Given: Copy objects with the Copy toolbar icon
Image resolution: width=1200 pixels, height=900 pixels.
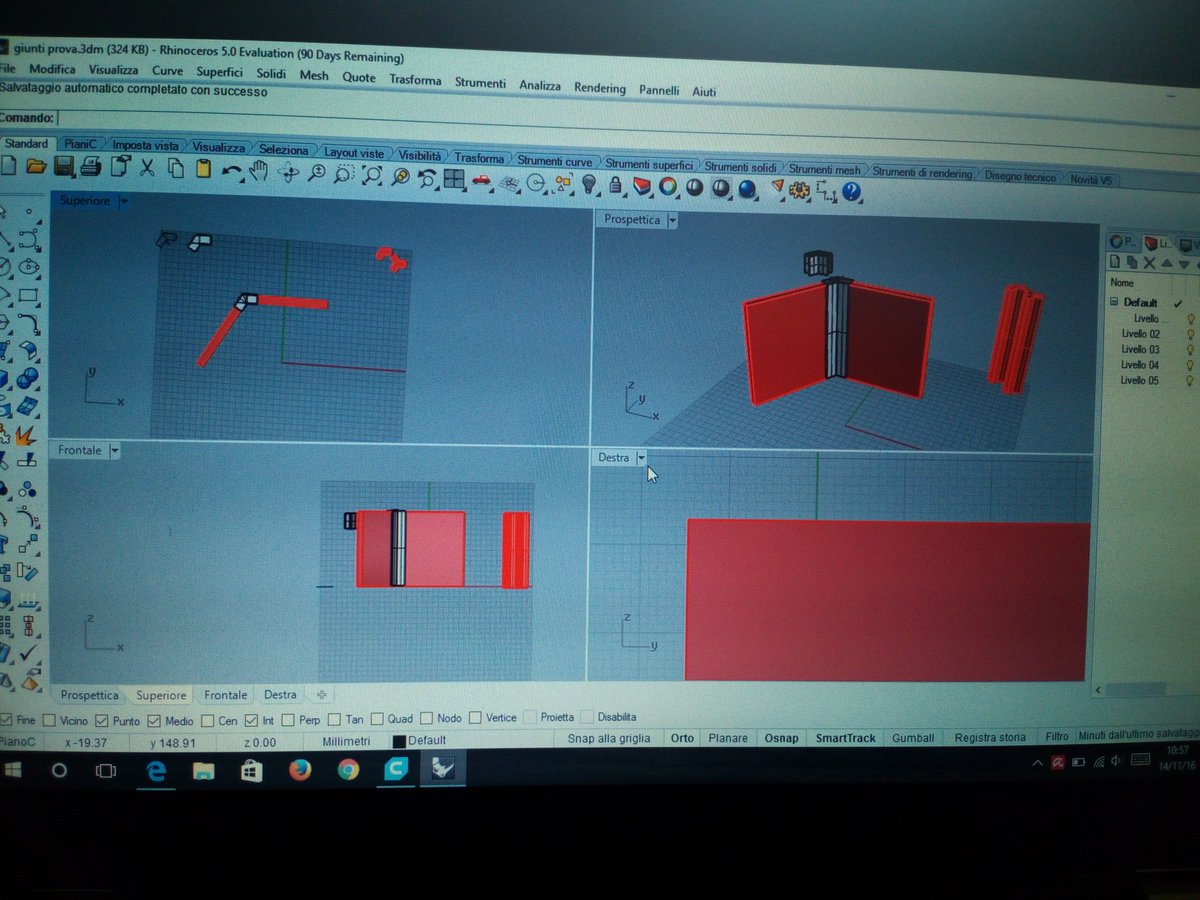Looking at the screenshot, I should pos(175,168).
